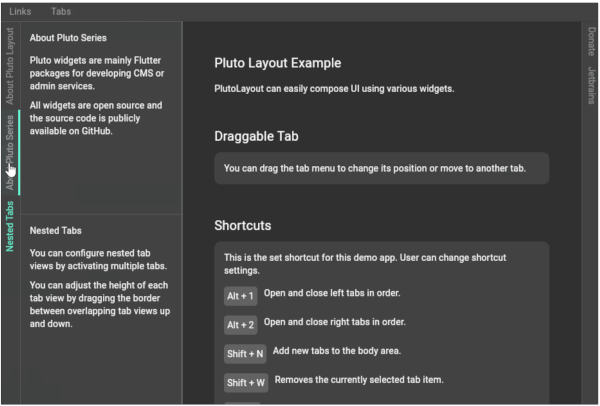This screenshot has height=406, width=600.
Task: Open the Tabs menu
Action: click(61, 11)
